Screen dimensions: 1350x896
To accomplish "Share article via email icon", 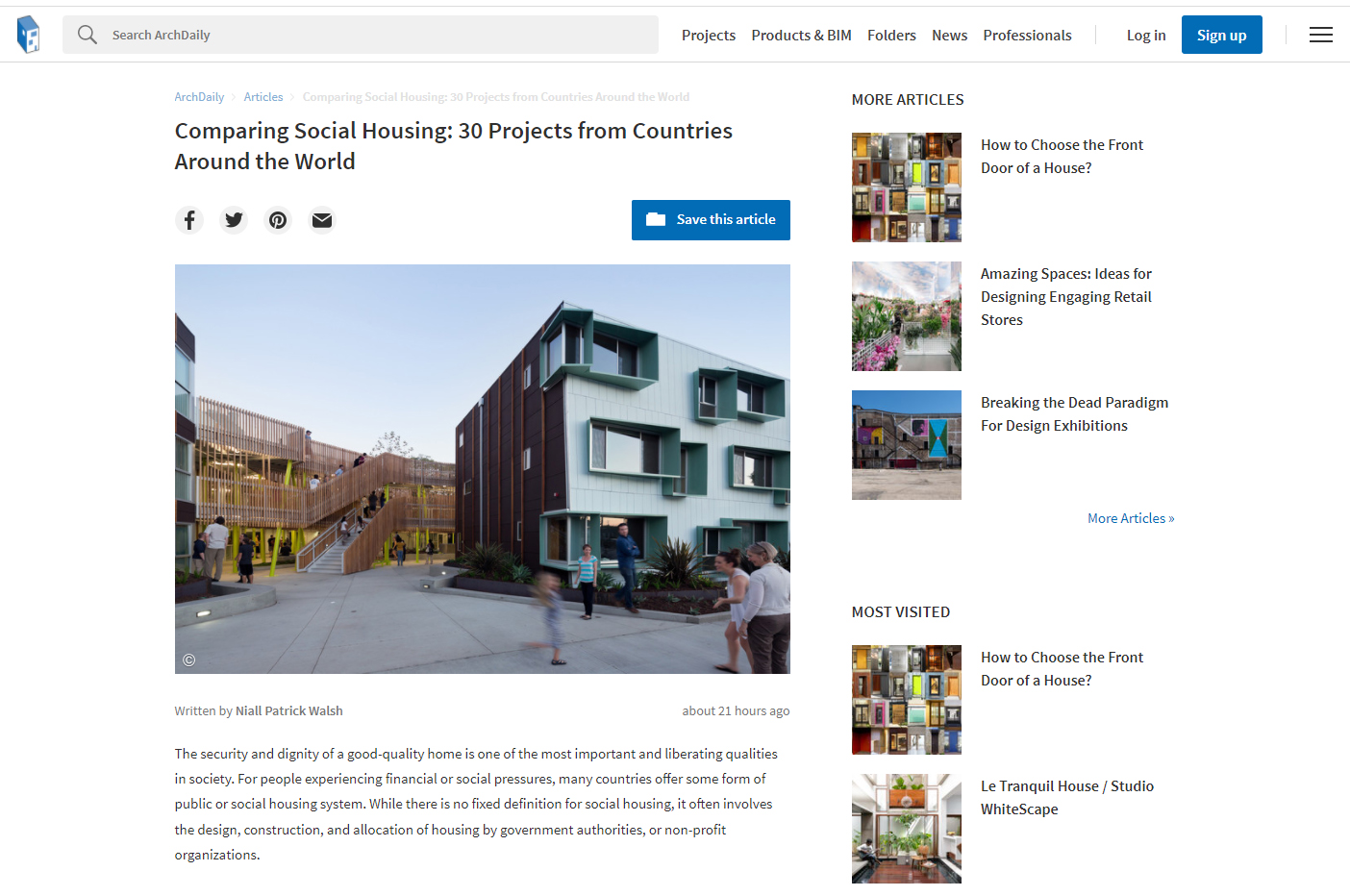I will coord(322,220).
